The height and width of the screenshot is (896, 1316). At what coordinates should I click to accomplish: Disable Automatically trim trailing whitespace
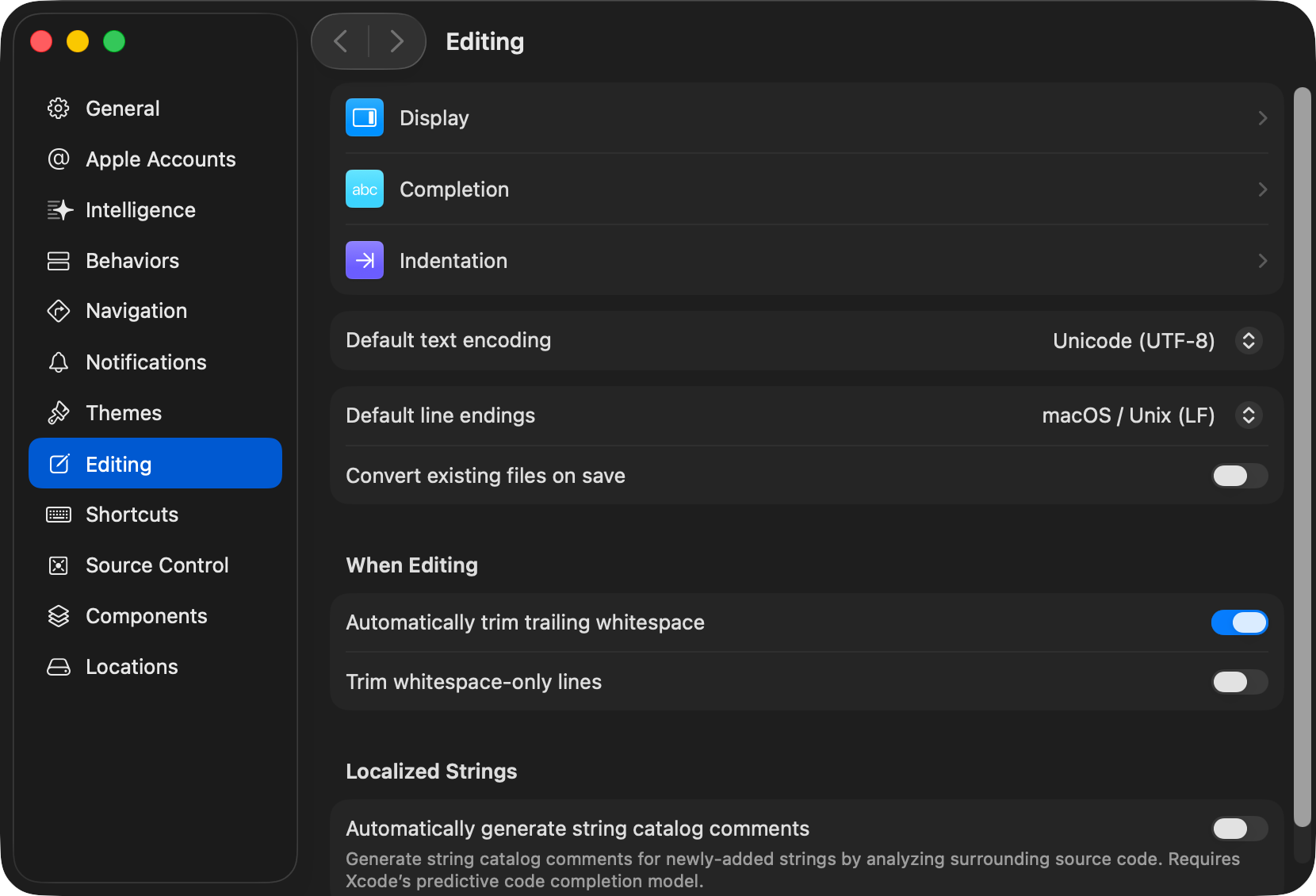pyautogui.click(x=1239, y=622)
